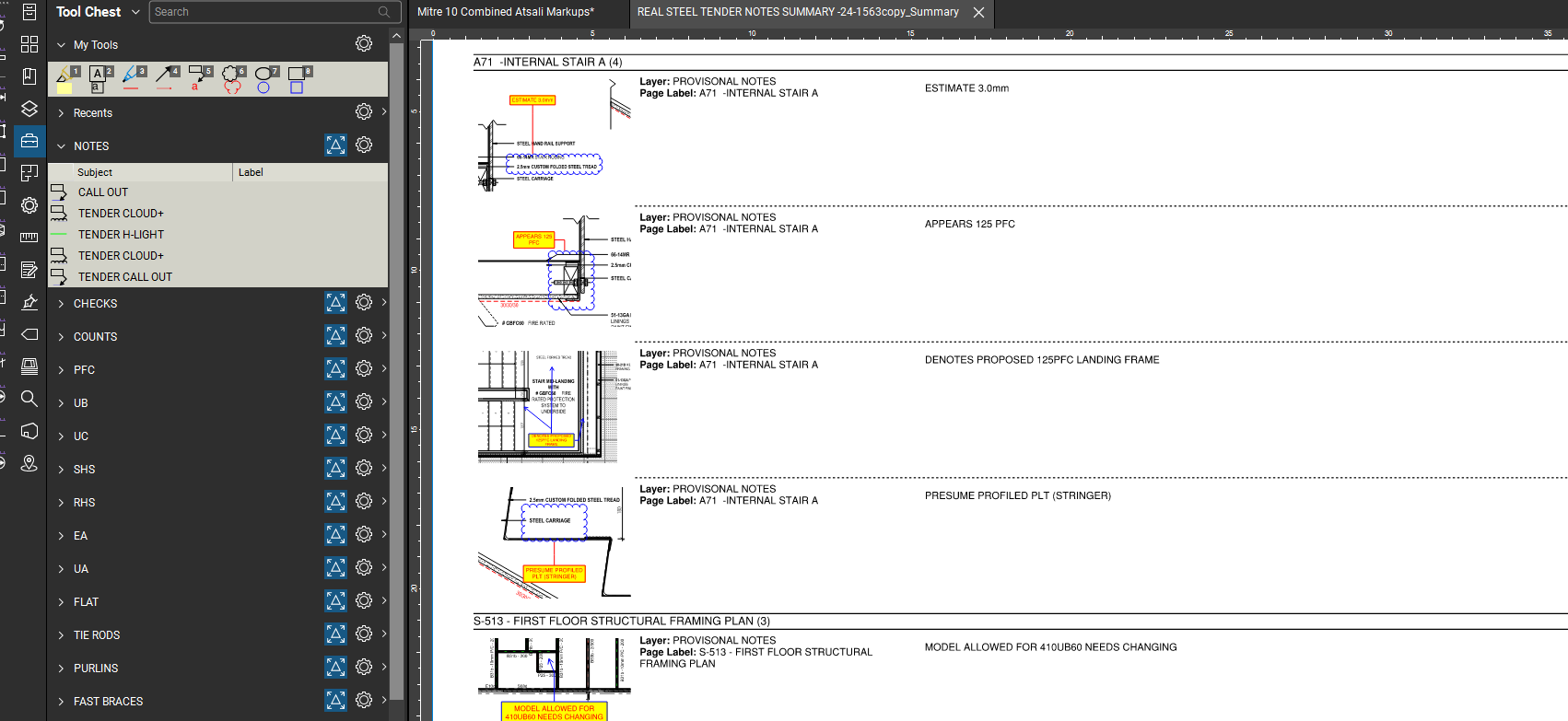Viewport: 1568px width, 721px height.
Task: Click scroll-up arrow of Tool Chest scrollbar
Action: [396, 35]
